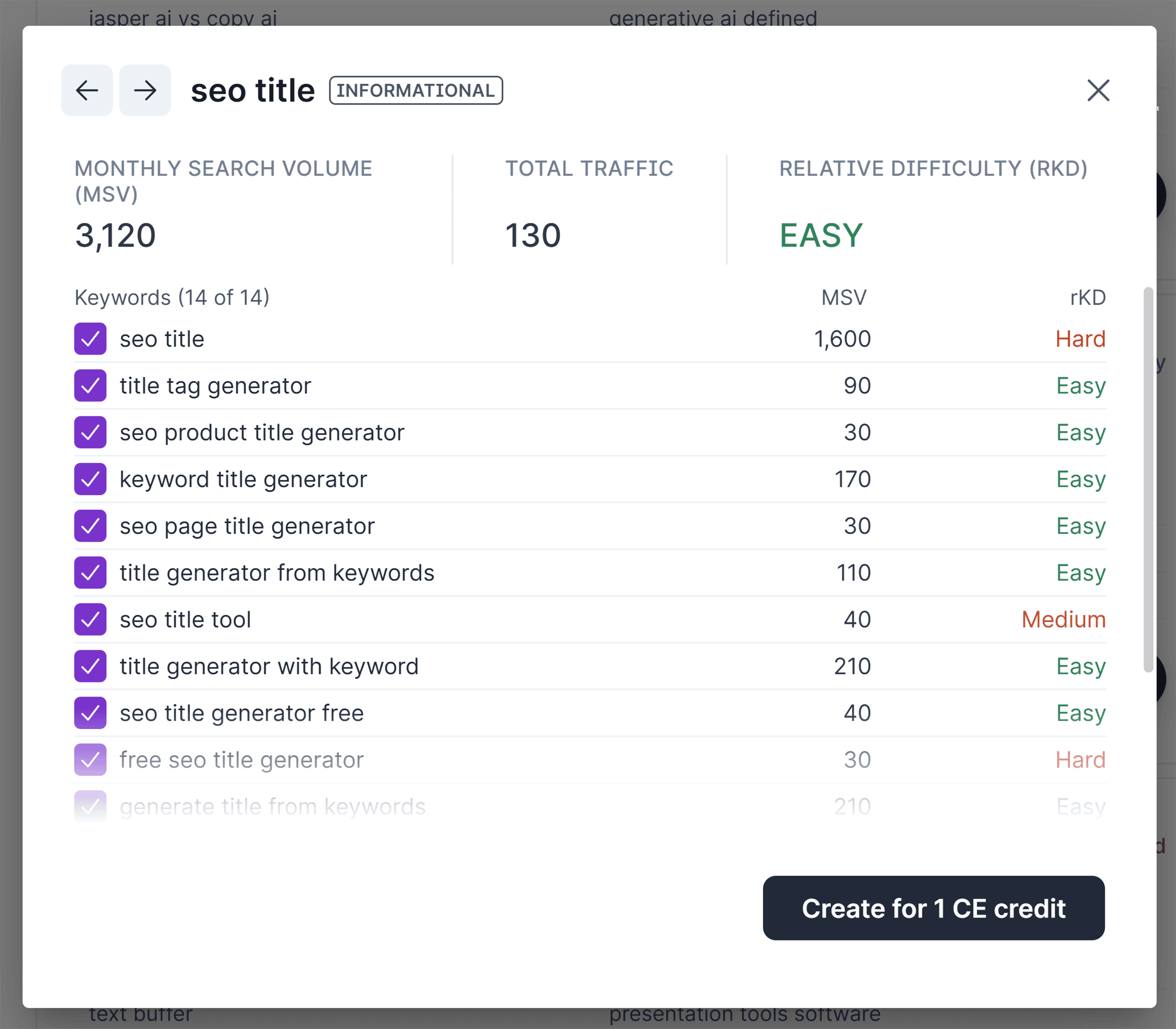
Task: Close the seo title keyword detail panel
Action: 1098,91
